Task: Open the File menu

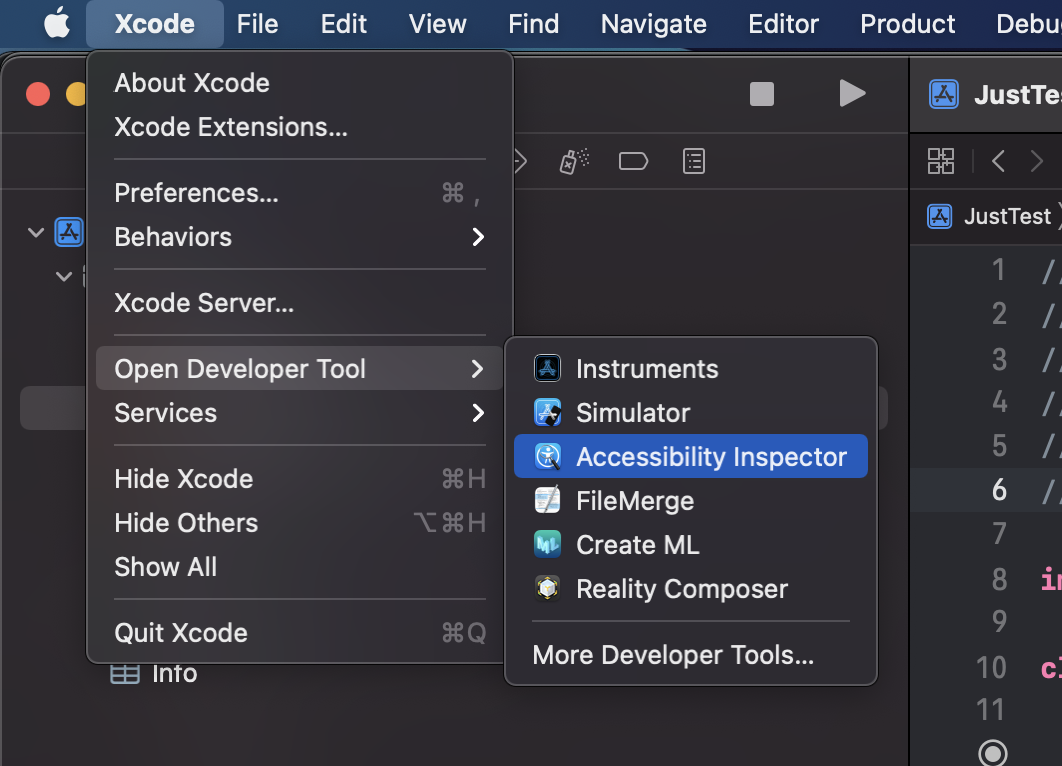Action: pos(257,24)
